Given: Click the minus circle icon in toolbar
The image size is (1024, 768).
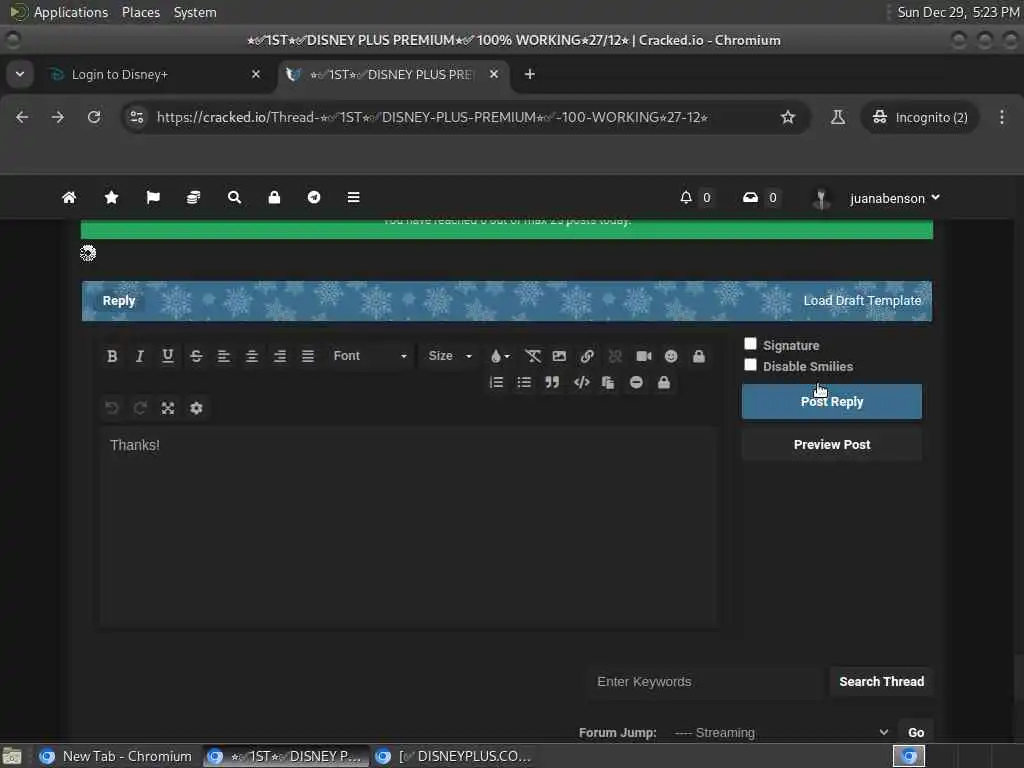Looking at the screenshot, I should pyautogui.click(x=636, y=383).
